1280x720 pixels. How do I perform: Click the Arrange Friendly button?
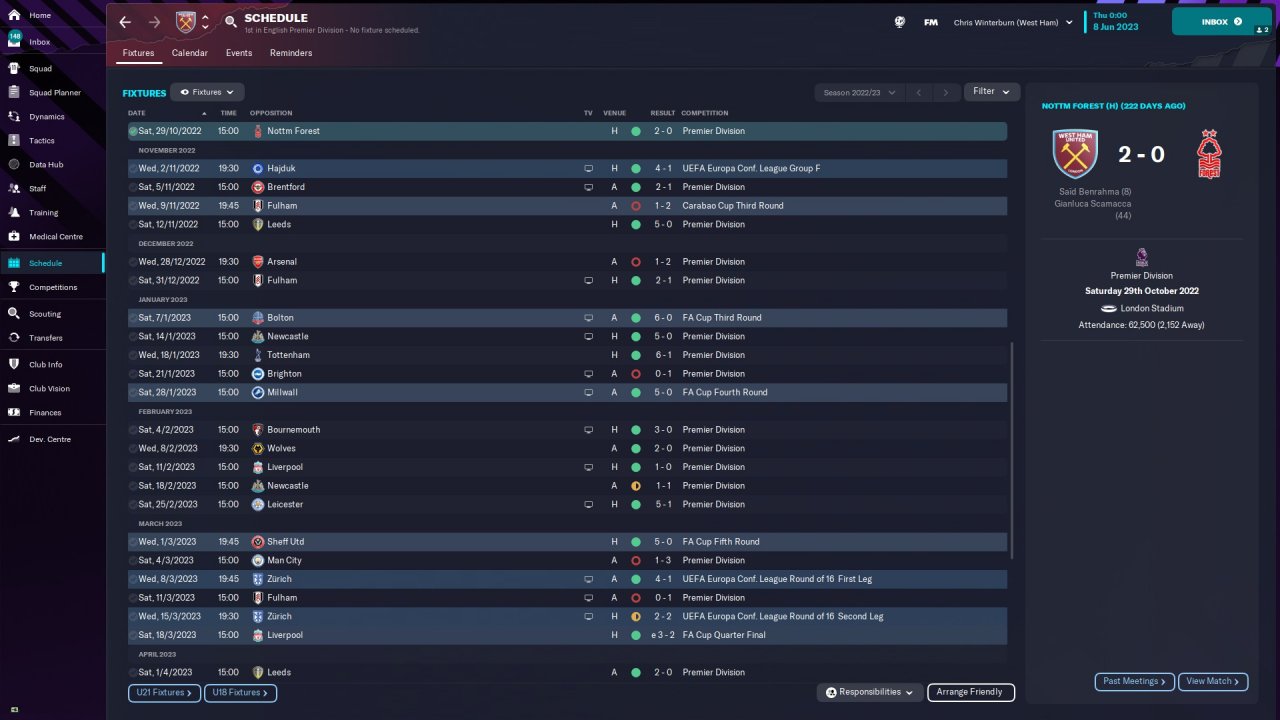[x=970, y=692]
